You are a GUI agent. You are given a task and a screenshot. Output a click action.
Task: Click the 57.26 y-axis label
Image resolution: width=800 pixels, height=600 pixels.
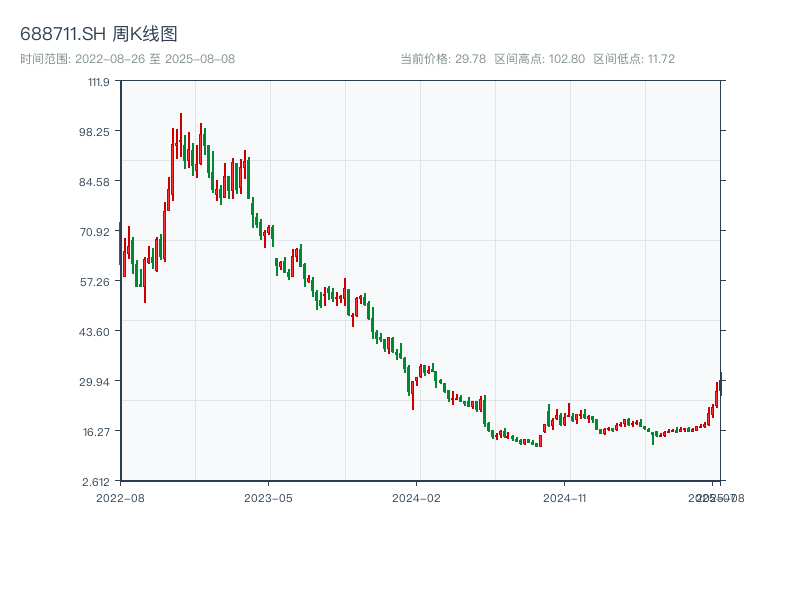(x=95, y=281)
